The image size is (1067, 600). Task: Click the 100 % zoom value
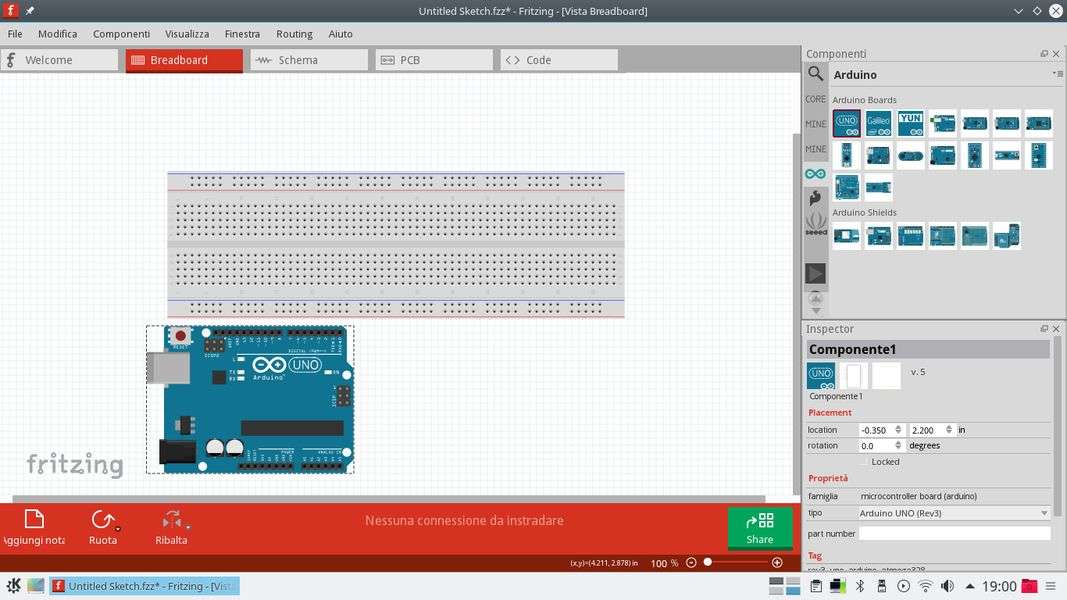(664, 563)
